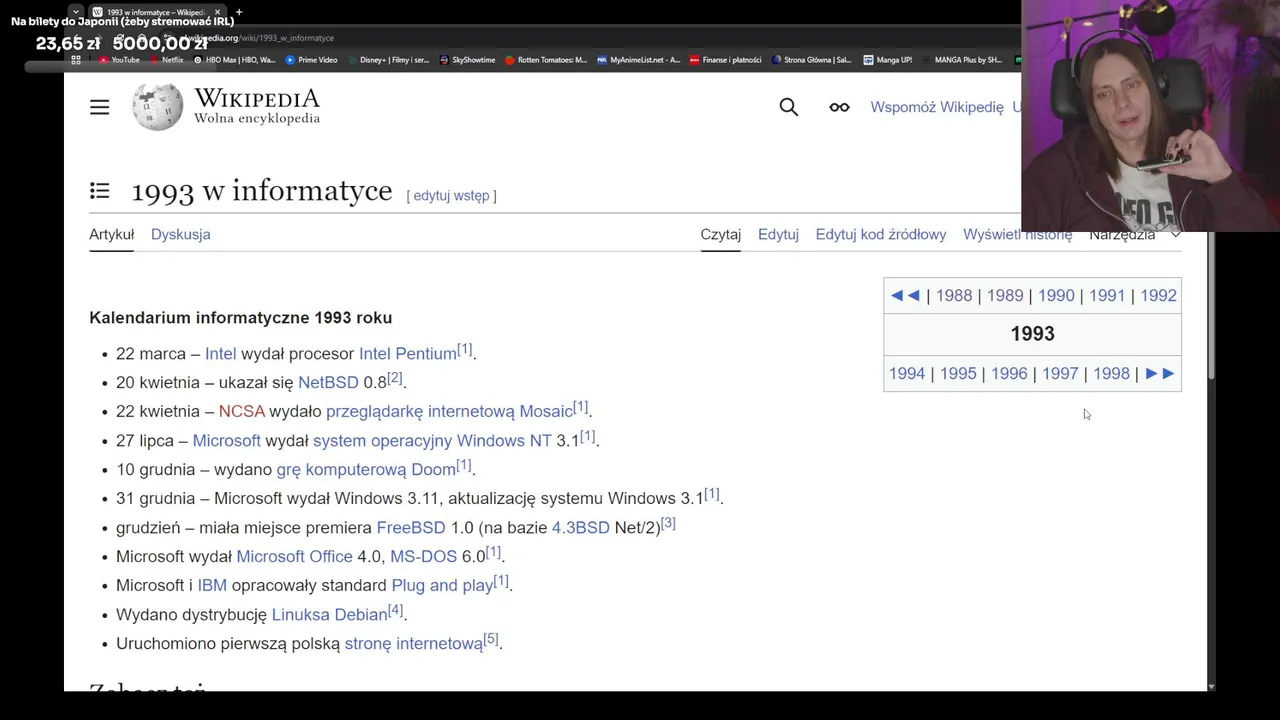This screenshot has height=720, width=1280.
Task: Open the Linuksa Debian link
Action: pos(329,614)
